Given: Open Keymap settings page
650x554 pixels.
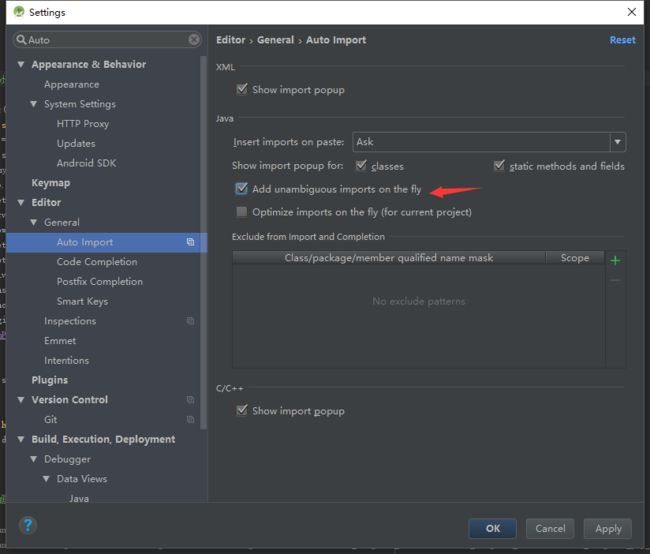Looking at the screenshot, I should [x=51, y=183].
